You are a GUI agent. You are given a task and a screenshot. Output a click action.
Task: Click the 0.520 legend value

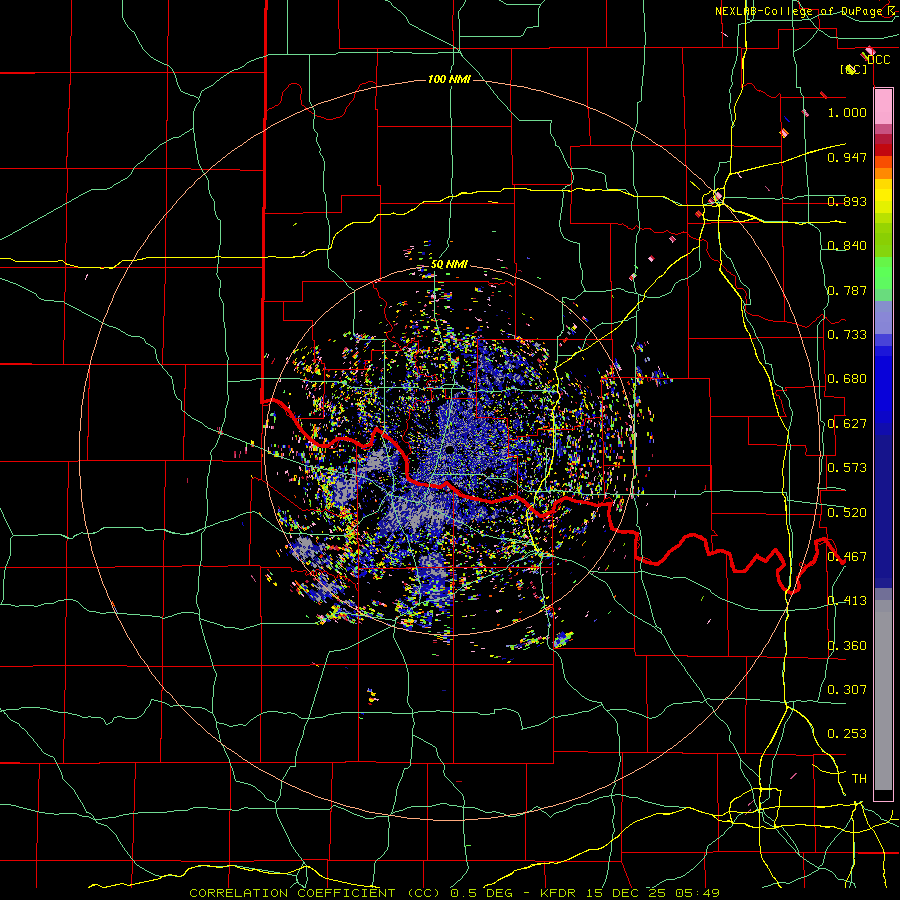click(x=847, y=513)
